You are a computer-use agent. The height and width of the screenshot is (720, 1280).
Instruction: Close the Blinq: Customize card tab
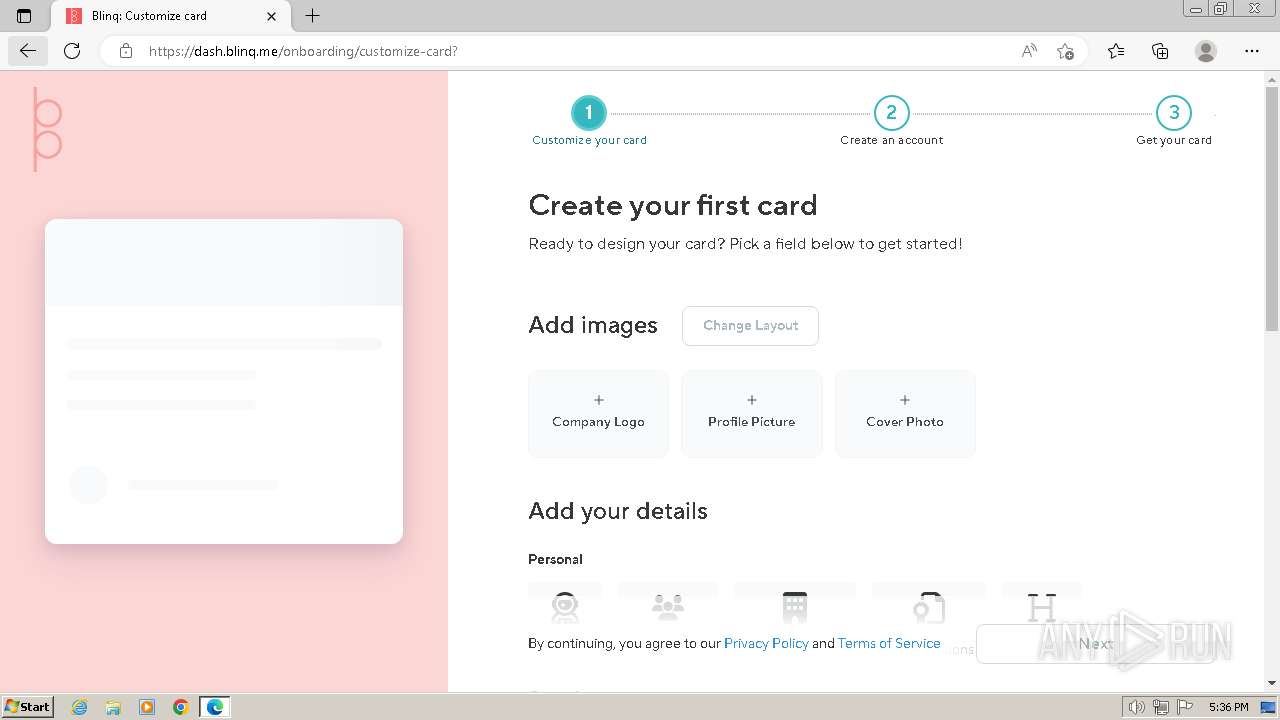pyautogui.click(x=272, y=16)
